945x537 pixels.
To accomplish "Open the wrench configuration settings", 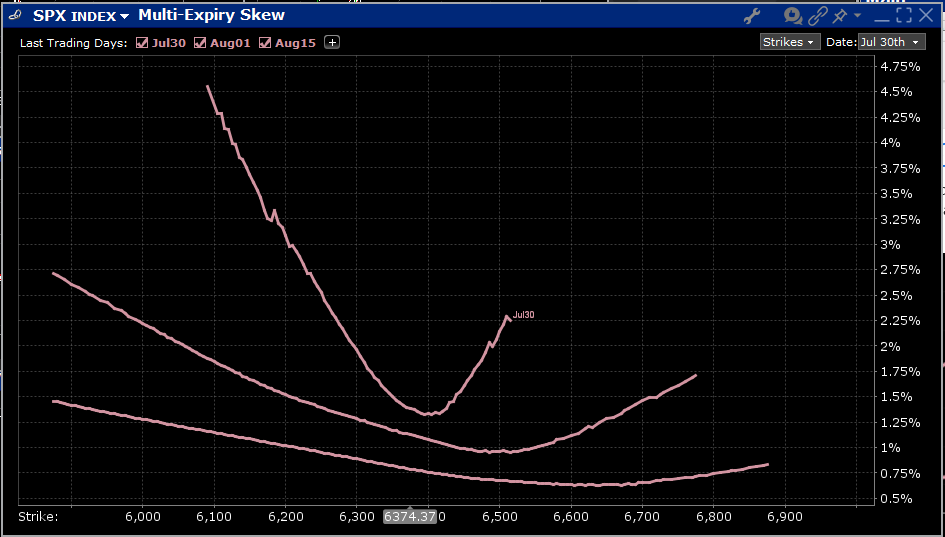I will [x=753, y=15].
